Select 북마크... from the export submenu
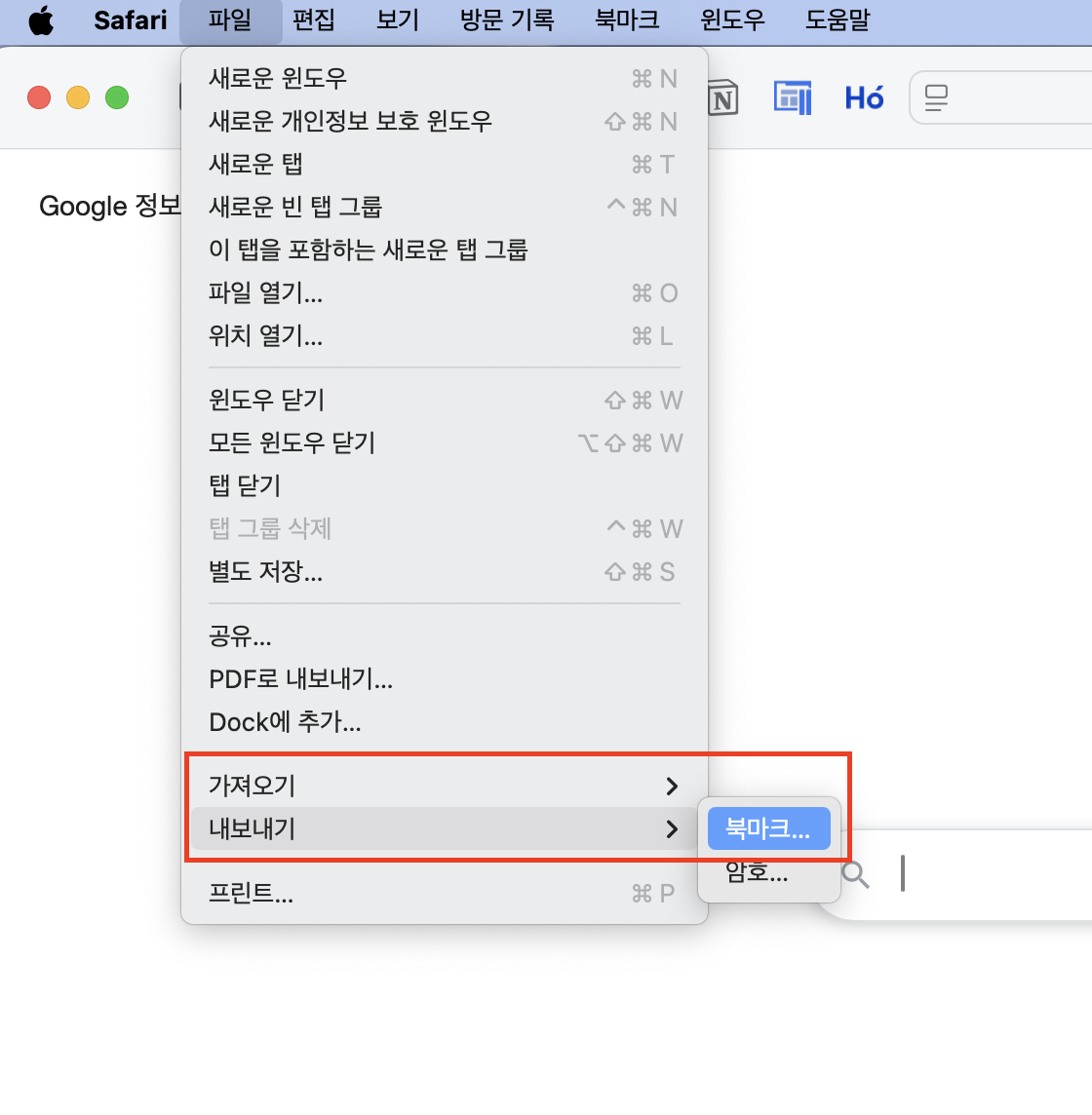1092x1115 pixels. [x=768, y=827]
